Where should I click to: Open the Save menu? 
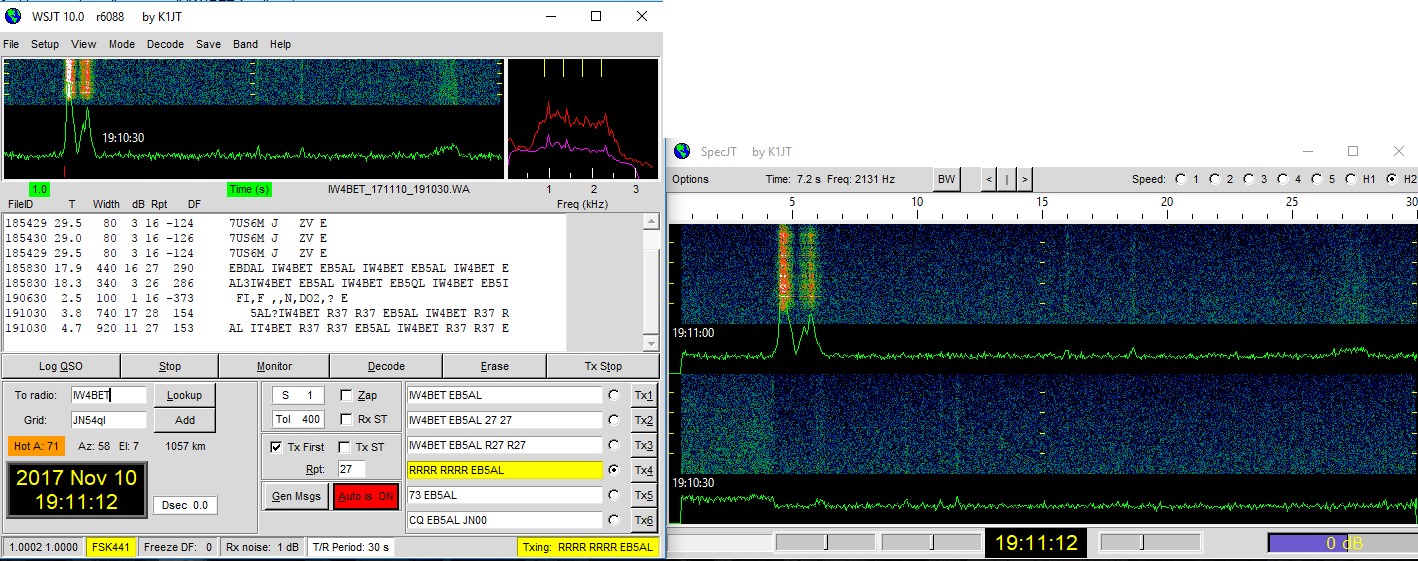[x=208, y=44]
